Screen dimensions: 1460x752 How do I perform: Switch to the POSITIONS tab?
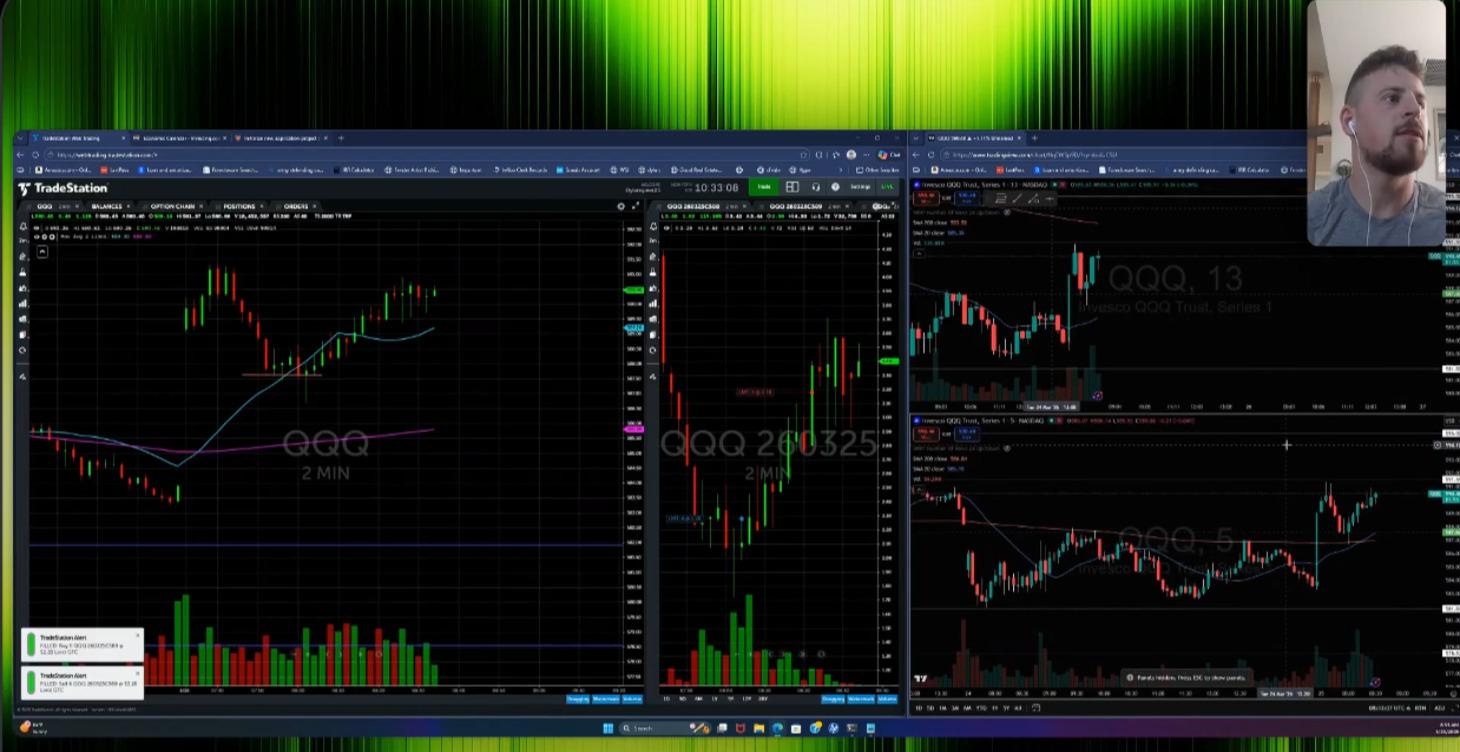pyautogui.click(x=239, y=206)
